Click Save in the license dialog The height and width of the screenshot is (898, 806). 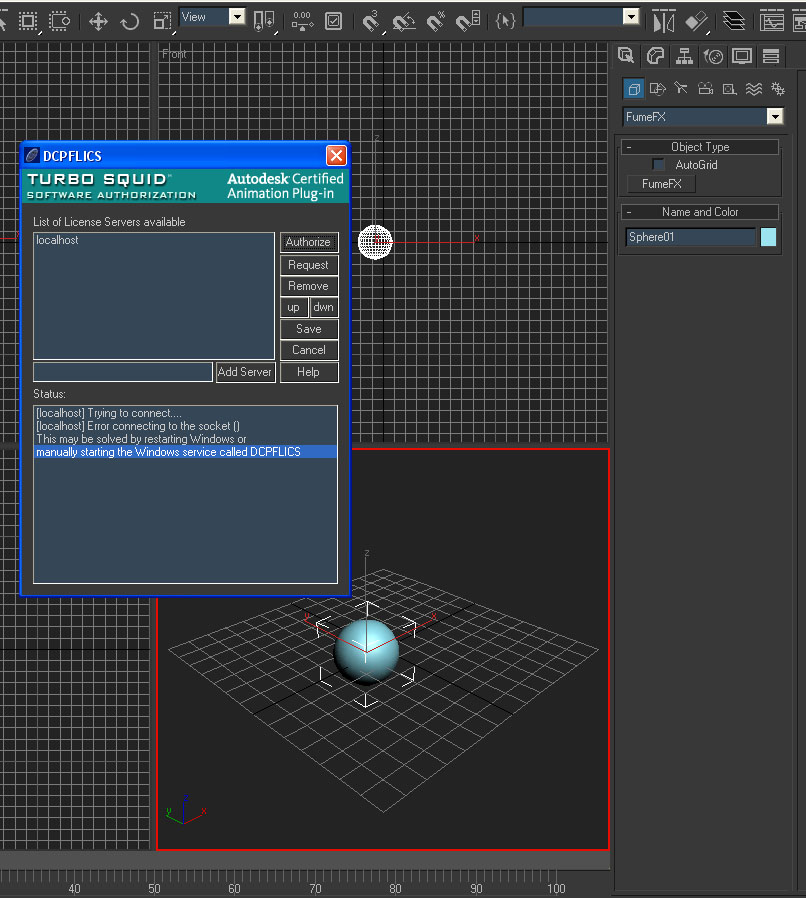pos(309,329)
